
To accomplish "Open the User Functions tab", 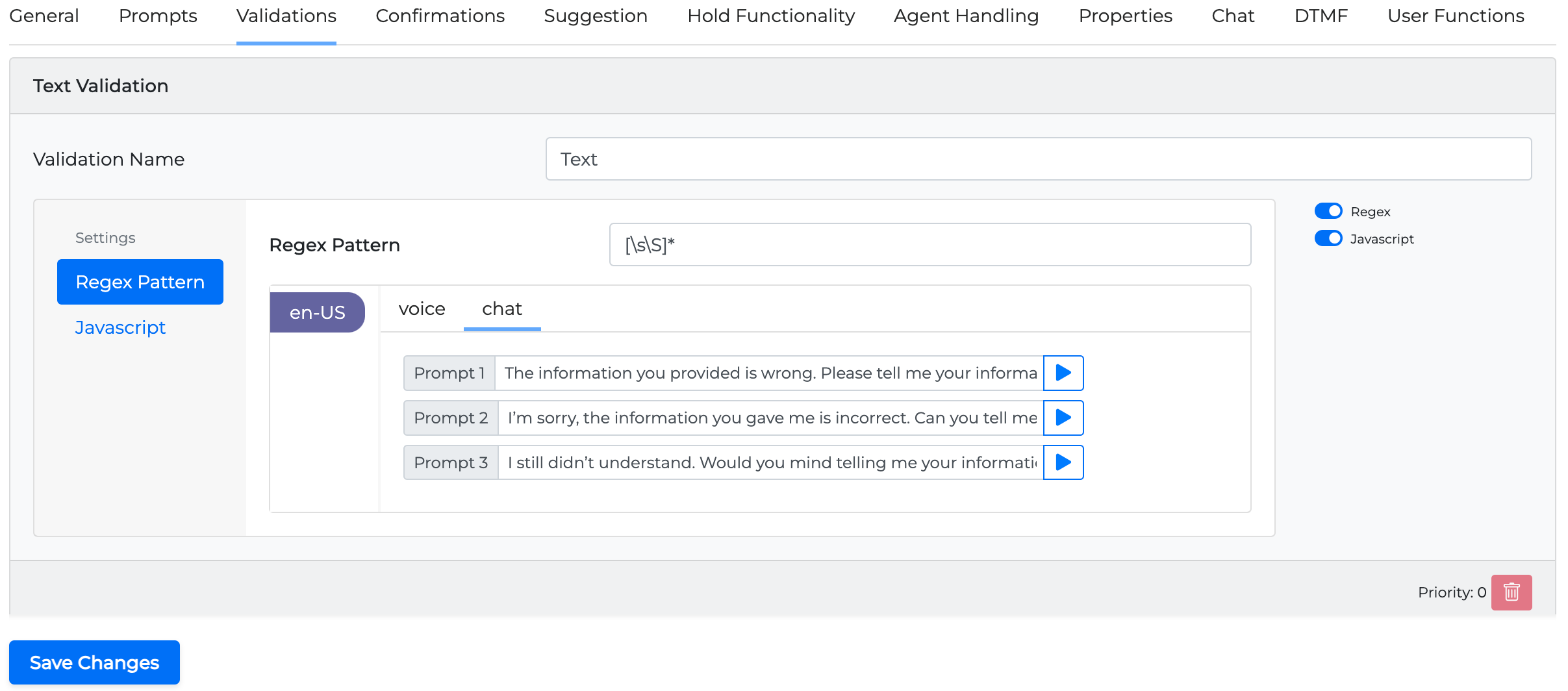I will (x=1455, y=16).
